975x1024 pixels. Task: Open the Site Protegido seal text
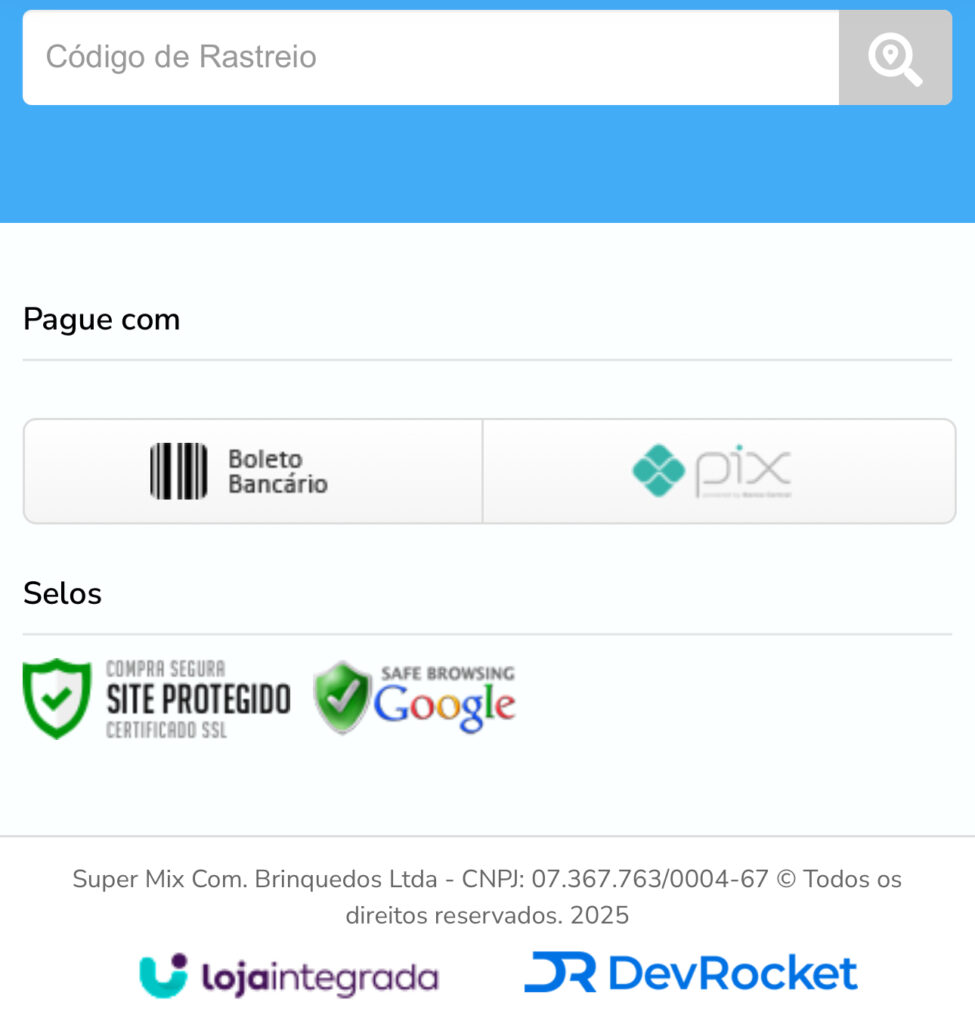click(x=199, y=699)
